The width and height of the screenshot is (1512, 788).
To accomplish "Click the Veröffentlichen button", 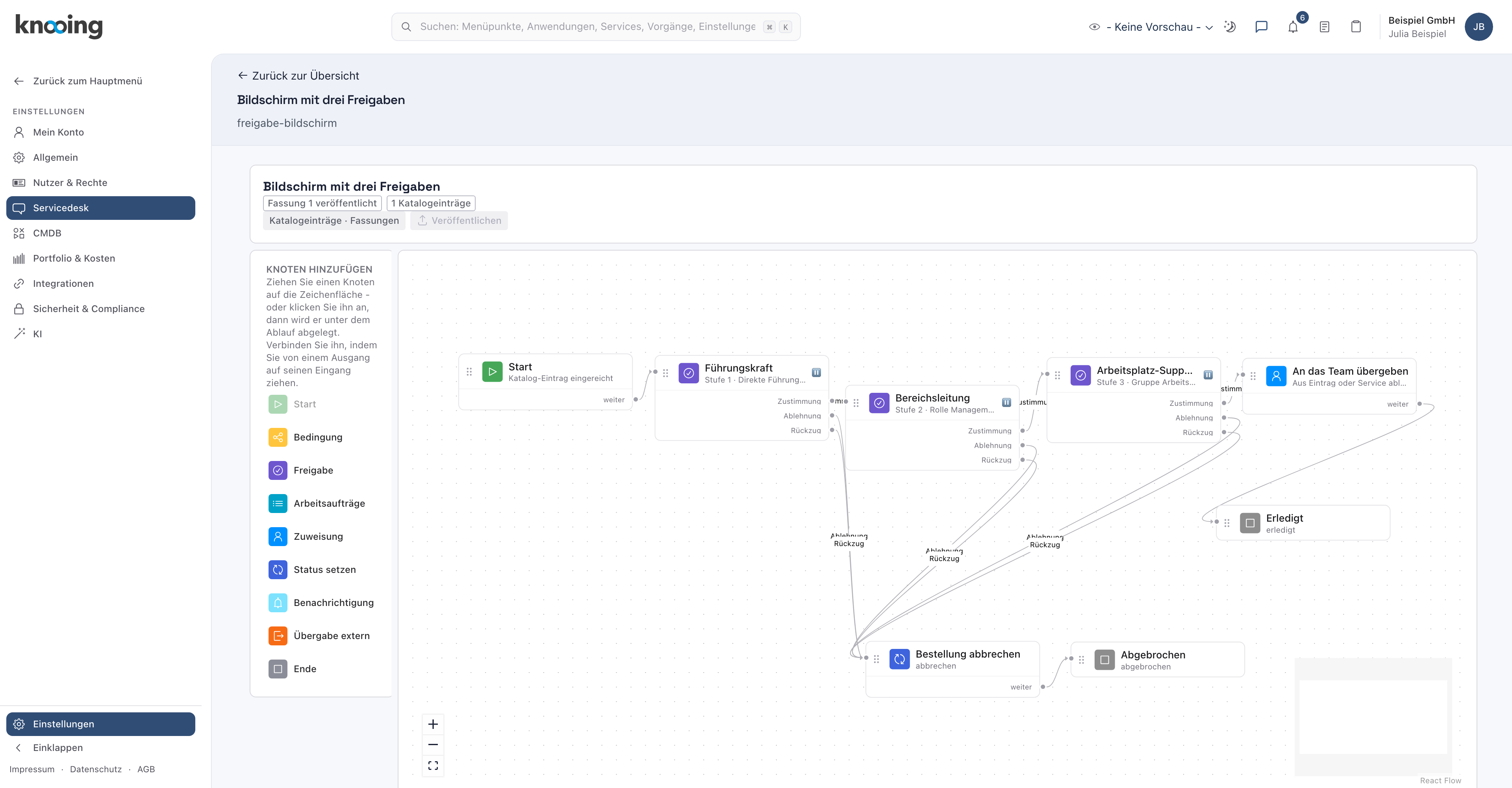I will click(459, 221).
